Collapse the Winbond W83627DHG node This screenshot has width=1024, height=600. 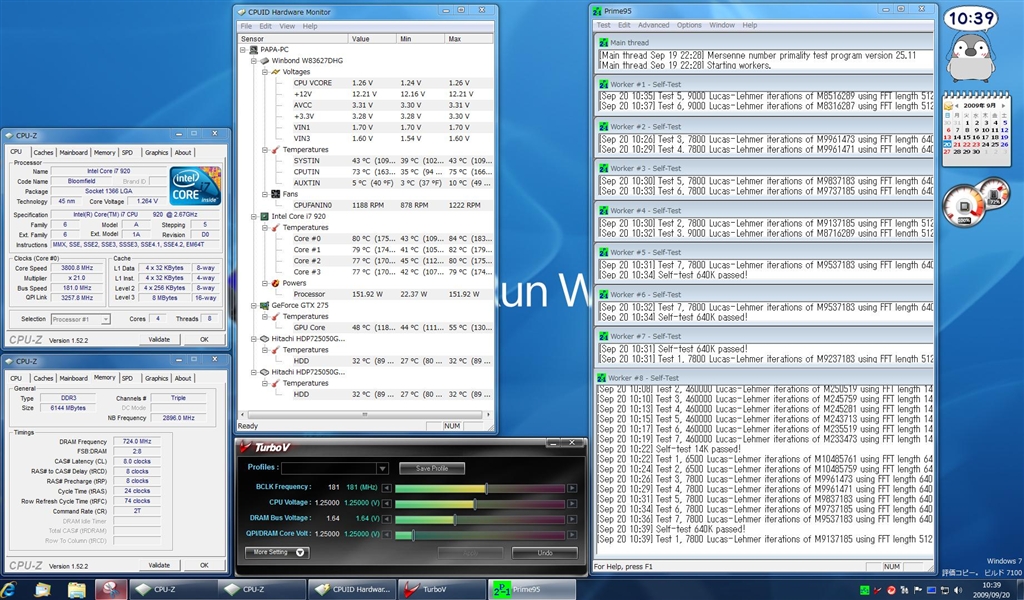click(254, 61)
